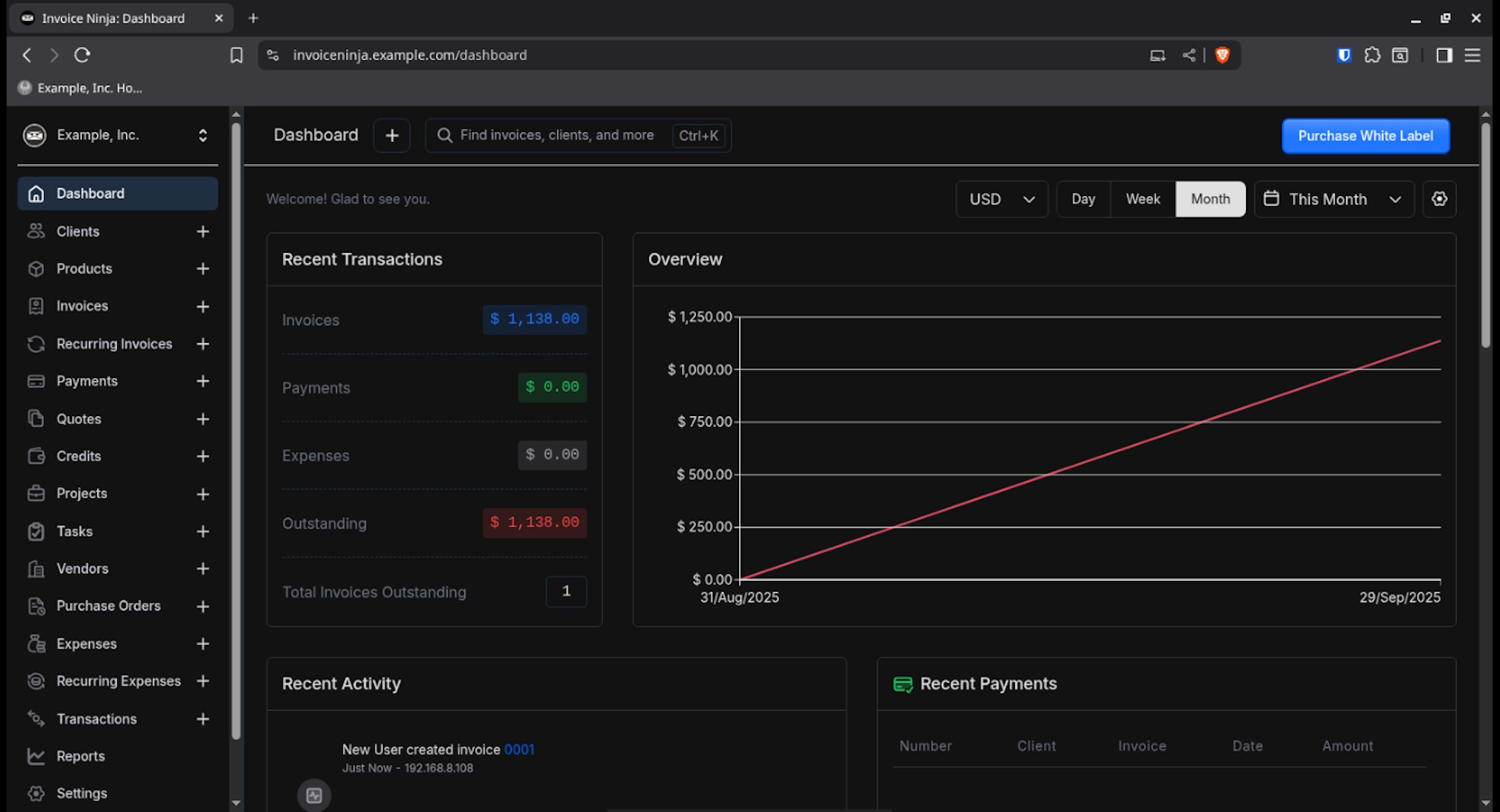Open Reports in the sidebar
This screenshot has width=1500, height=812.
coord(80,756)
